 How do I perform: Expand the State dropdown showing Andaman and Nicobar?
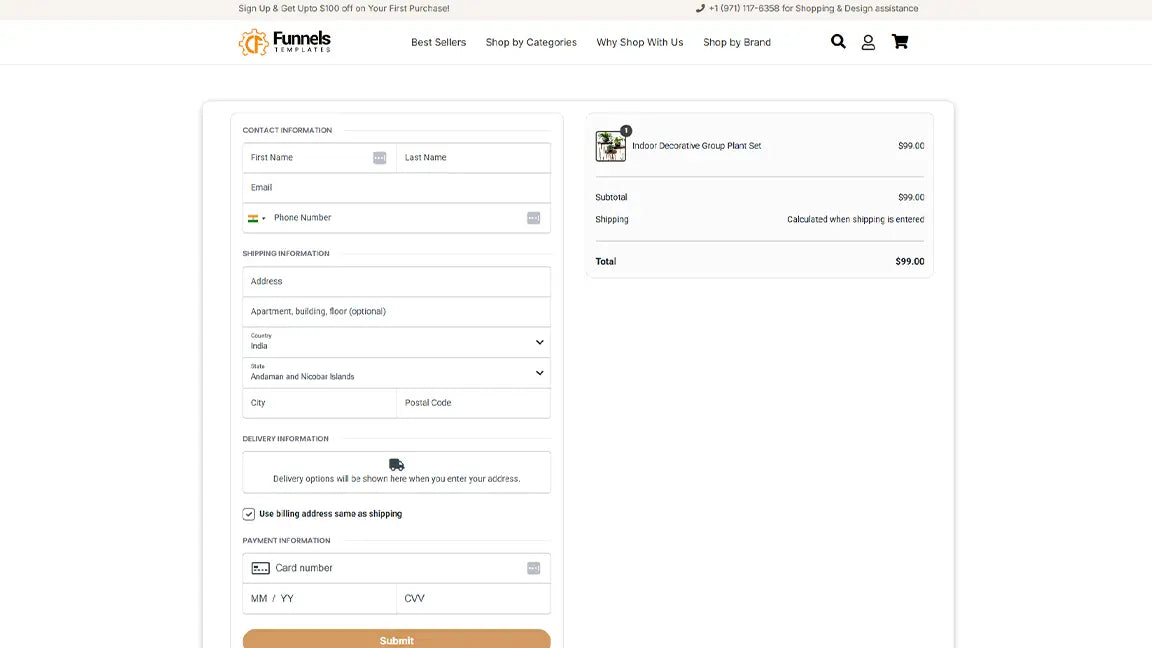coord(396,372)
